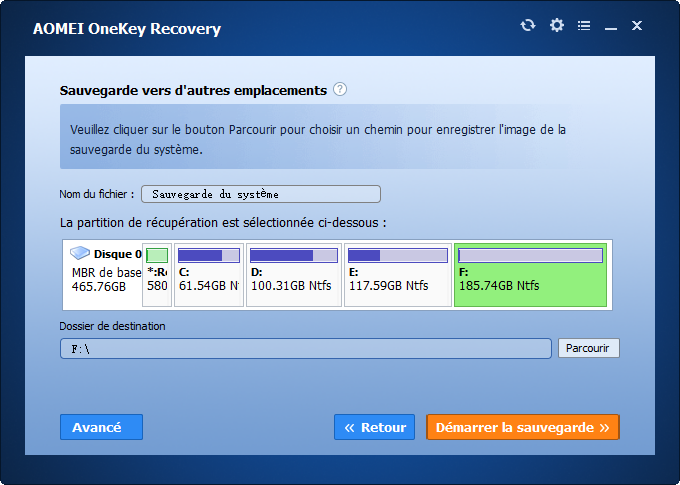Click the Parcourir button

coord(588,348)
